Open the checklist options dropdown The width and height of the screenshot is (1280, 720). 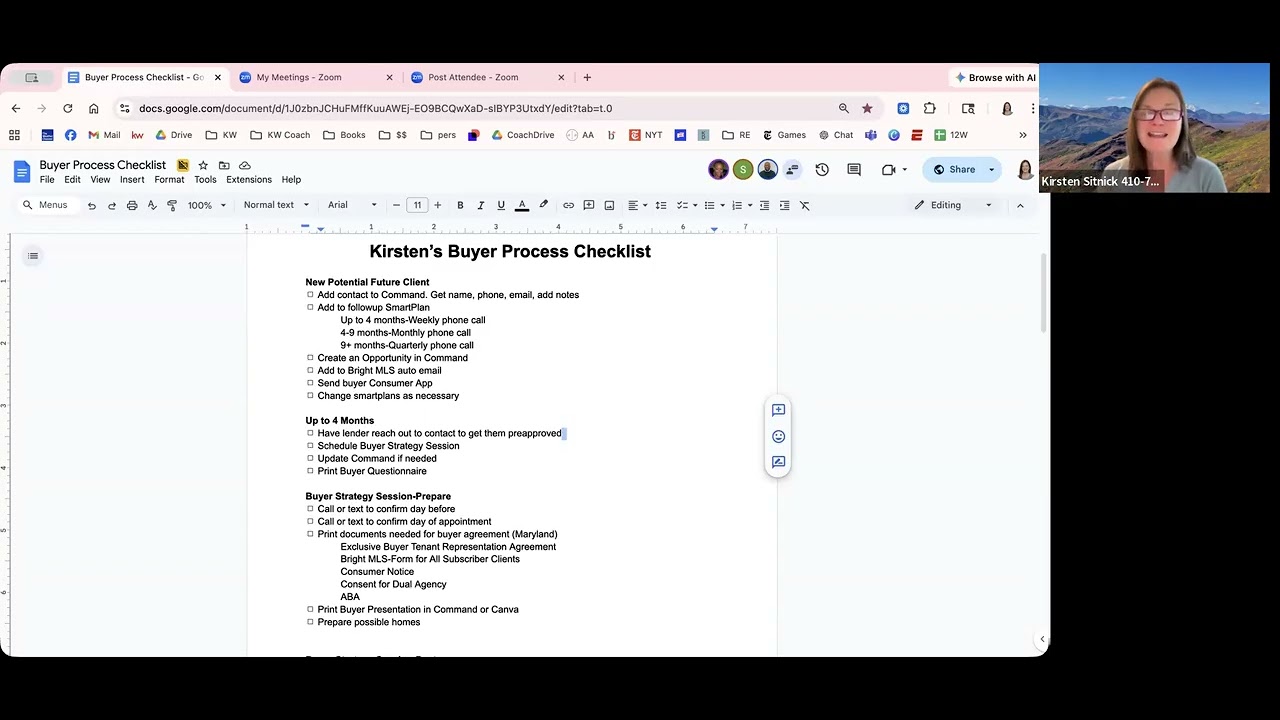coord(686,205)
